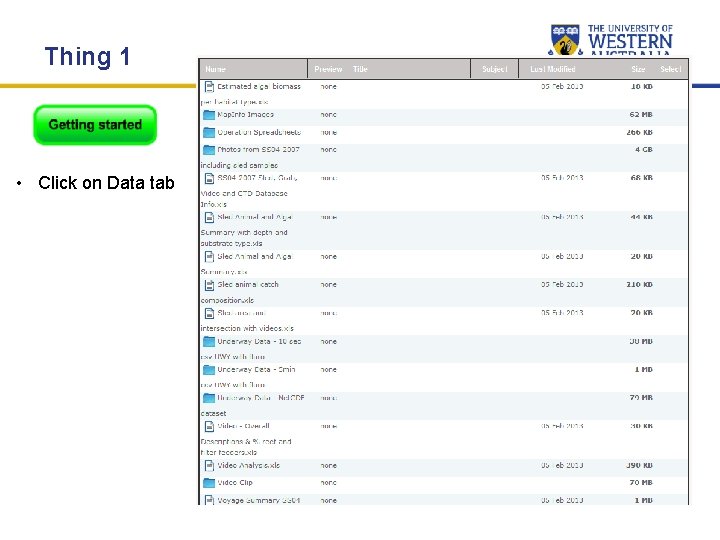Click the '62 MB' size of MapInfo Images
Image resolution: width=720 pixels, height=540 pixels.
click(x=641, y=114)
